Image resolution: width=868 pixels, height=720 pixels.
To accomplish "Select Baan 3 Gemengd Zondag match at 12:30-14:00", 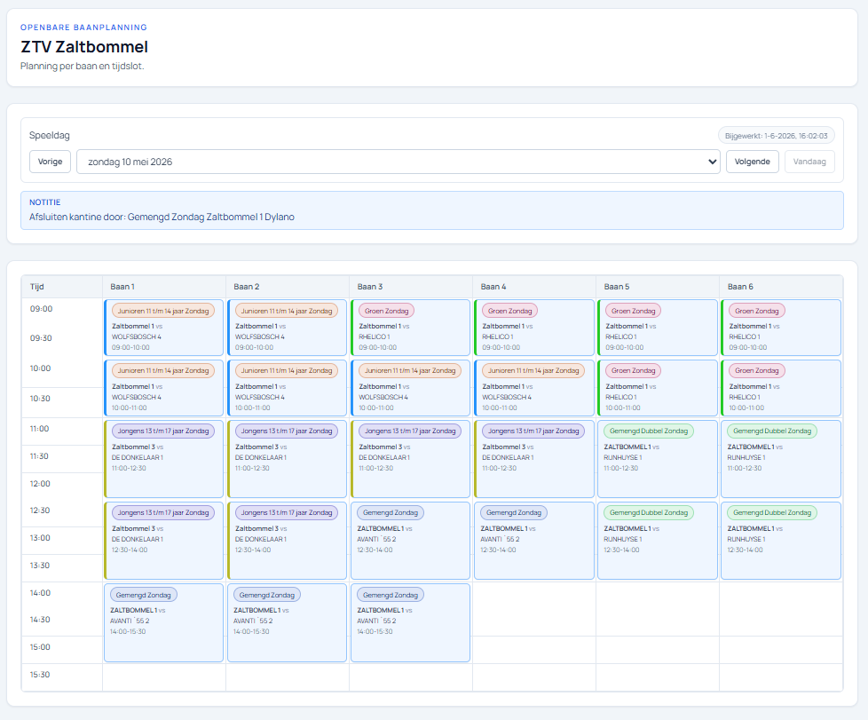I will coord(411,541).
